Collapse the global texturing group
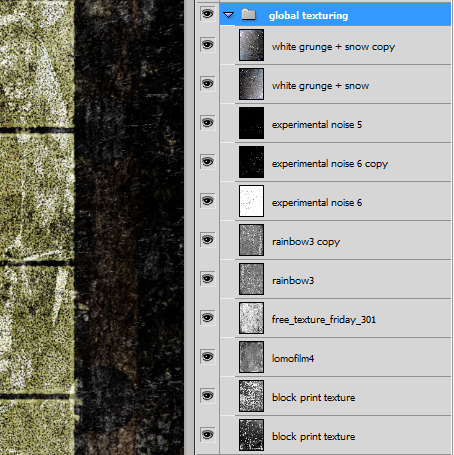The image size is (454, 455). (x=228, y=15)
